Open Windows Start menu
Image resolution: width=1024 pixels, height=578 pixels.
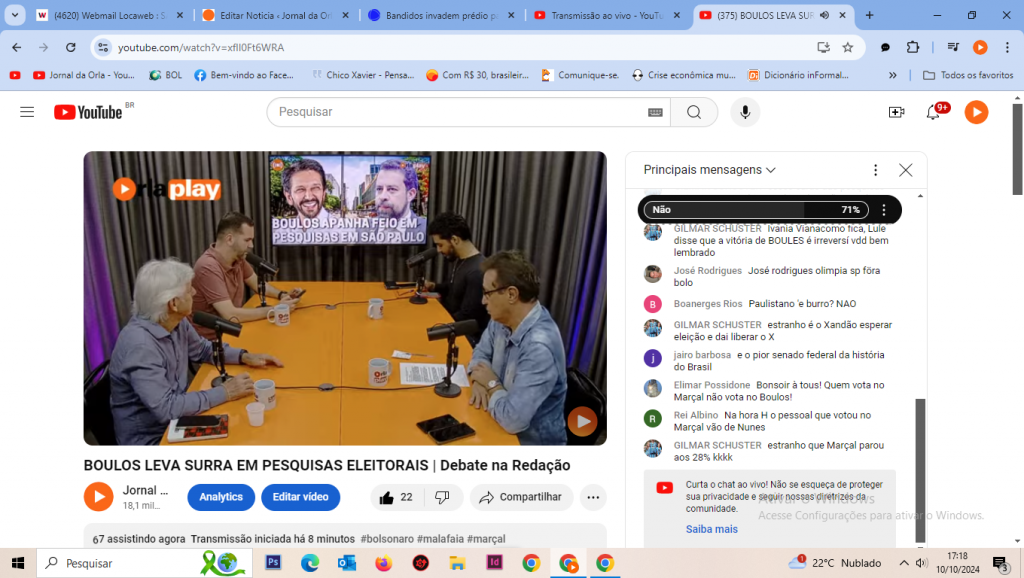coord(18,563)
